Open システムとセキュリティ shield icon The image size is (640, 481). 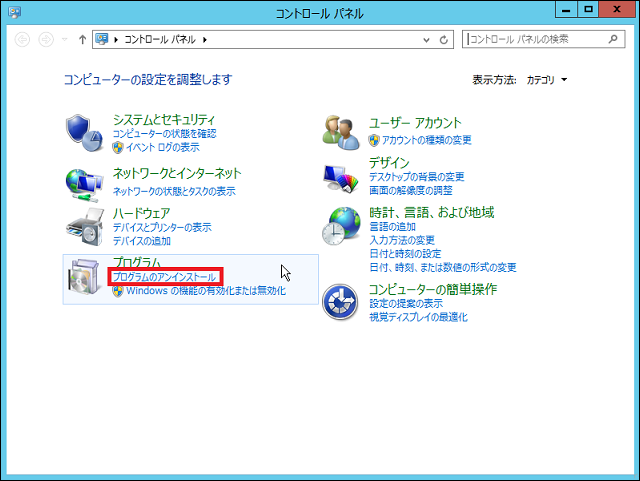pyautogui.click(x=84, y=133)
